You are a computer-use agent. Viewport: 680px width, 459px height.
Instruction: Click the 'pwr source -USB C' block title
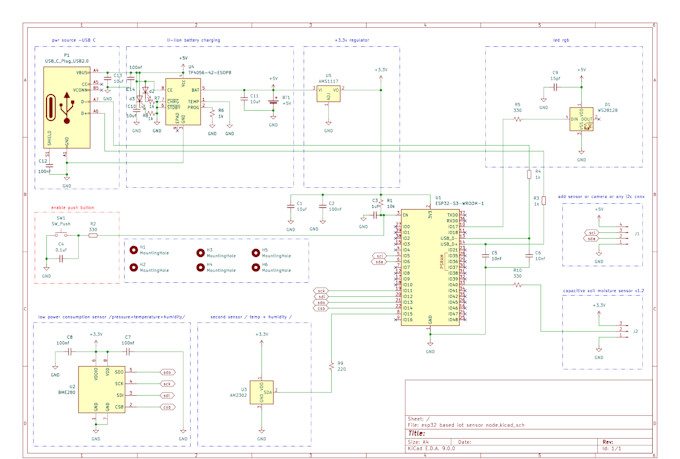tap(74, 40)
